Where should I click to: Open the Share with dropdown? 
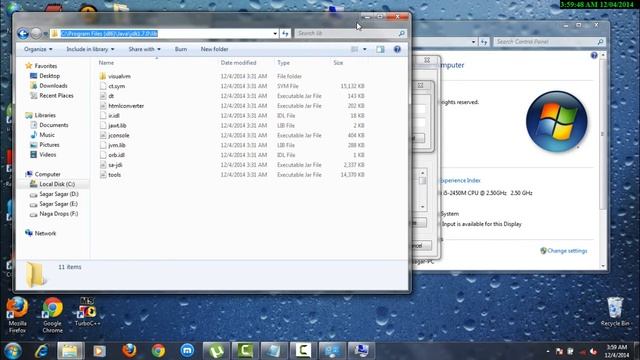[x=144, y=49]
